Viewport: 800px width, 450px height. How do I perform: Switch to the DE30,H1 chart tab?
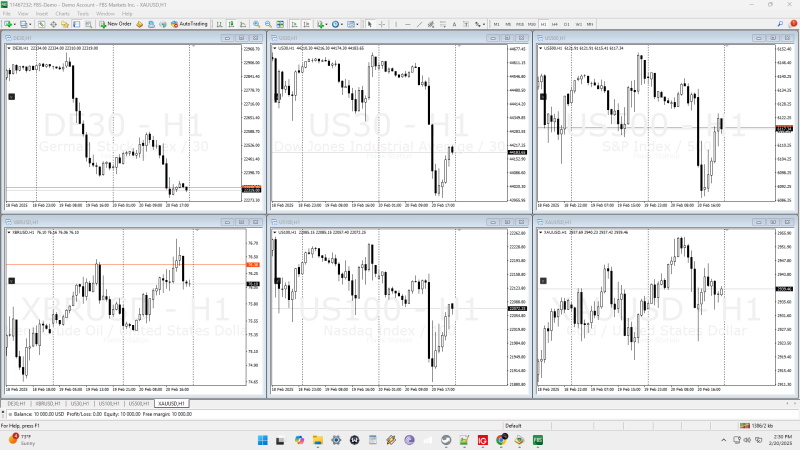(x=16, y=404)
